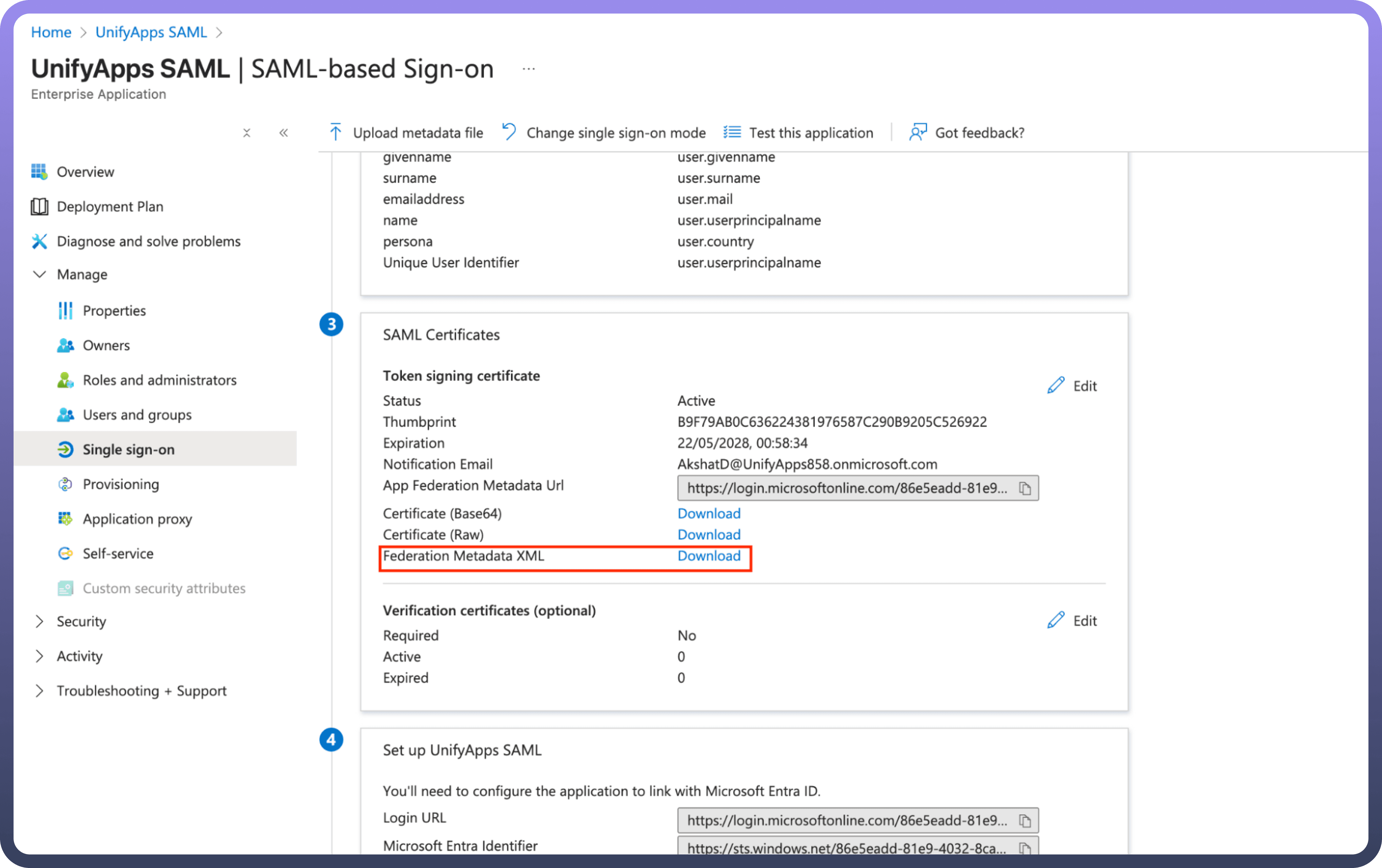This screenshot has height=868, width=1382.
Task: Collapse the sidebar with double chevron
Action: tap(284, 133)
